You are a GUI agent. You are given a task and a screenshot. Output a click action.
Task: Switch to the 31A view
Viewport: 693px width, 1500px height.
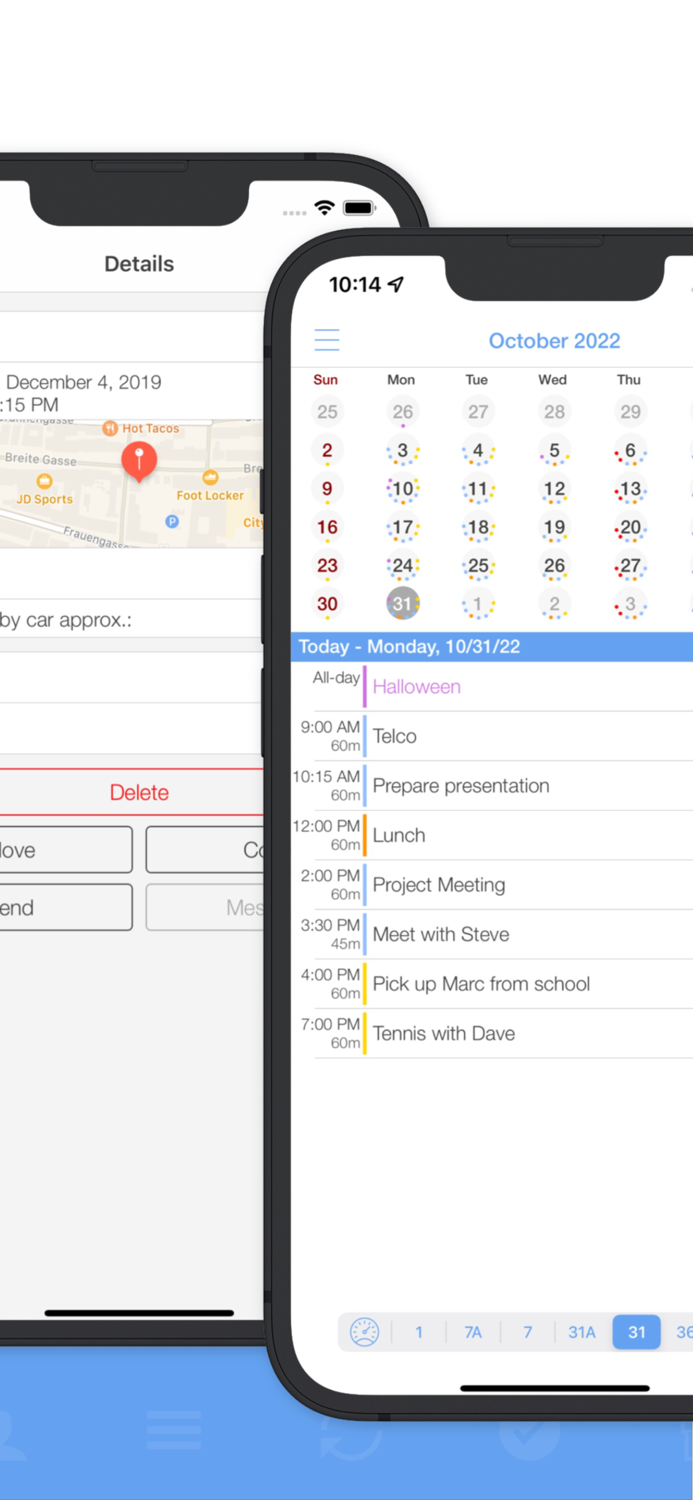[582, 1332]
